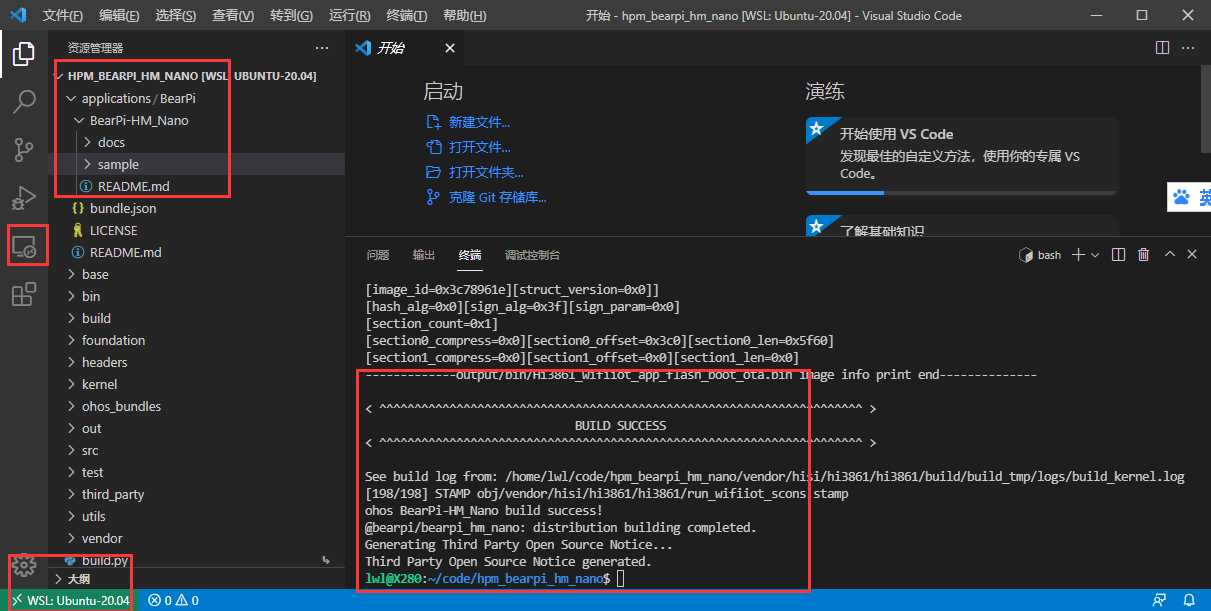Maximize the panel size with chevron up
Screen dimensions: 1211x611
coord(1169,255)
